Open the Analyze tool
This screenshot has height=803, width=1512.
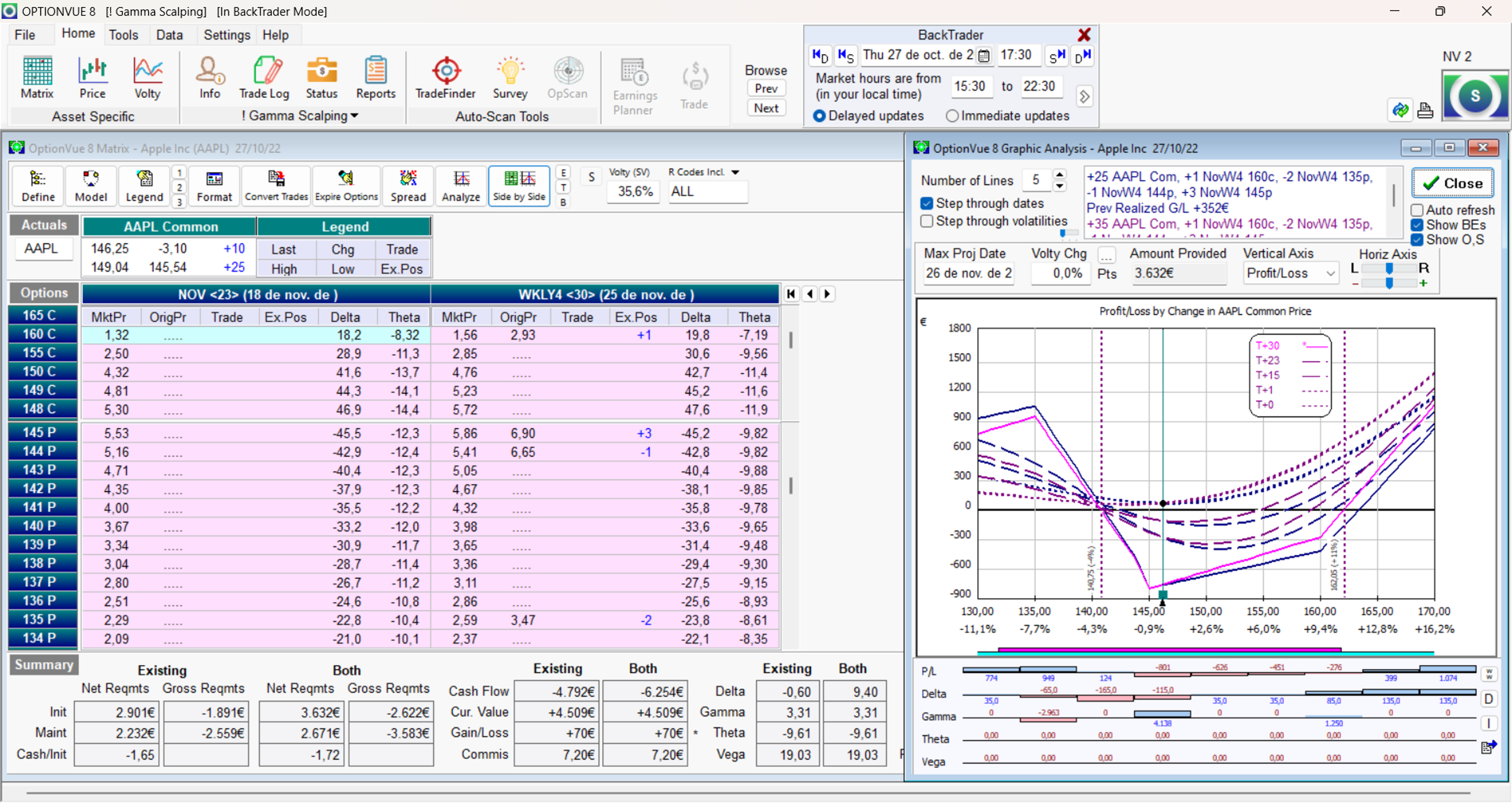pos(461,186)
